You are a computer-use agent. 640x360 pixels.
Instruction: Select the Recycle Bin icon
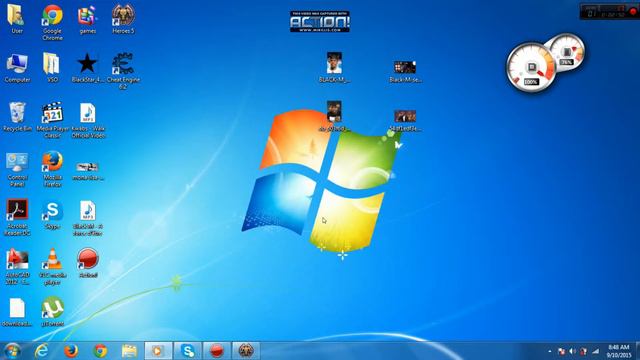coord(17,117)
